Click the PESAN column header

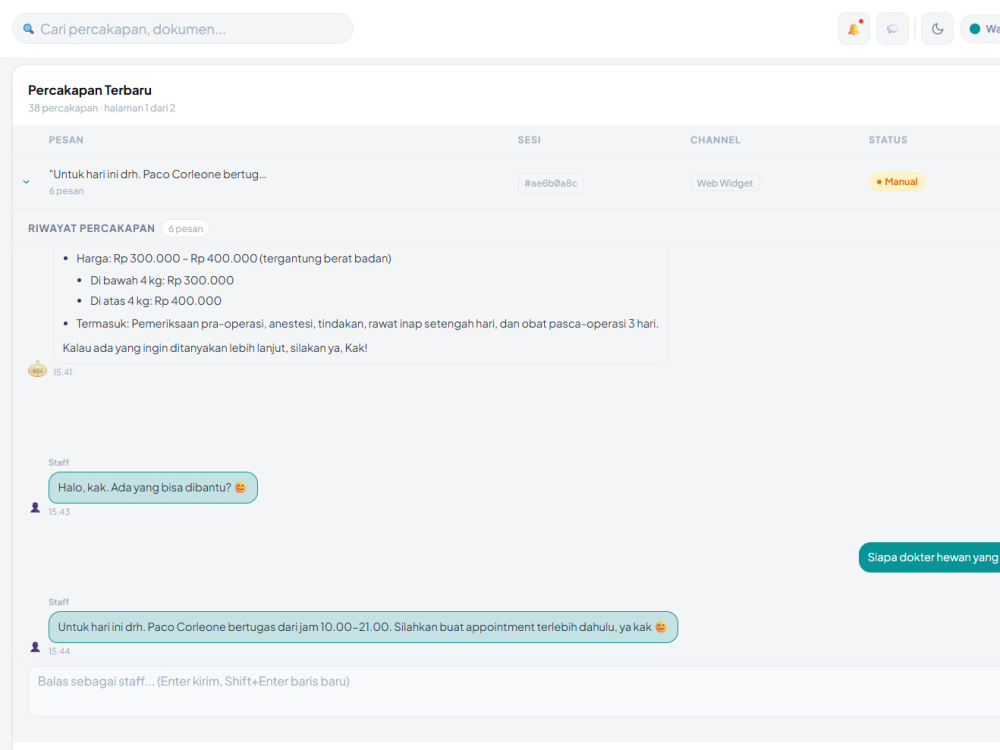pyautogui.click(x=66, y=140)
